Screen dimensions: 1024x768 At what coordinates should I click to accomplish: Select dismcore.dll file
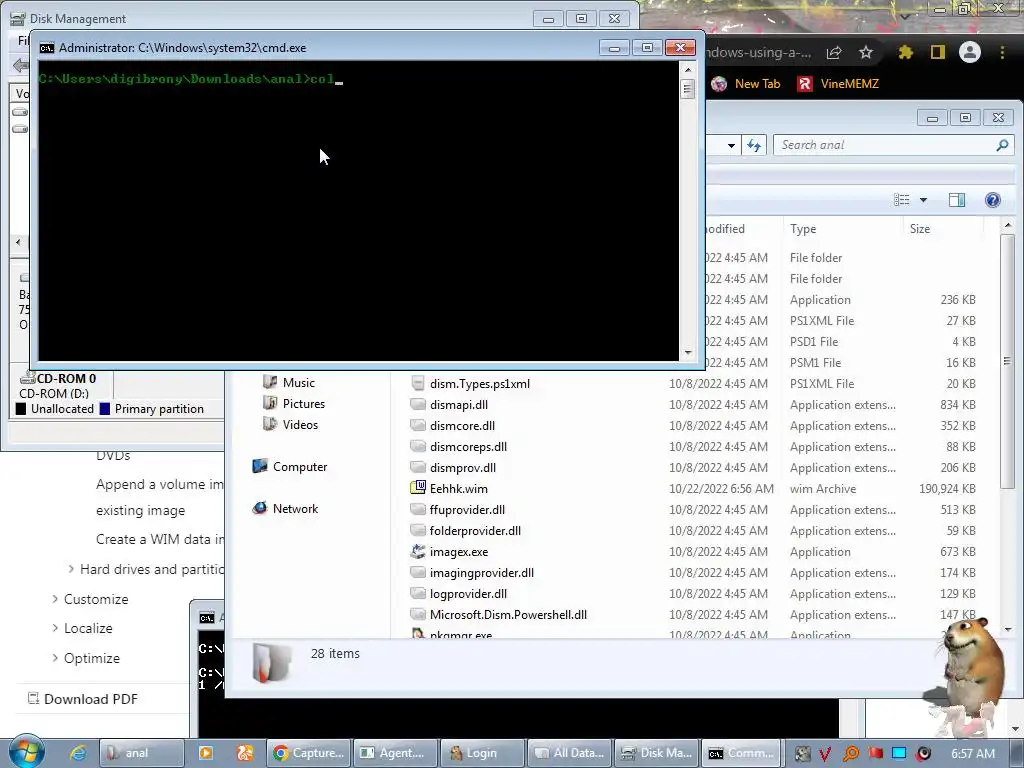point(462,425)
